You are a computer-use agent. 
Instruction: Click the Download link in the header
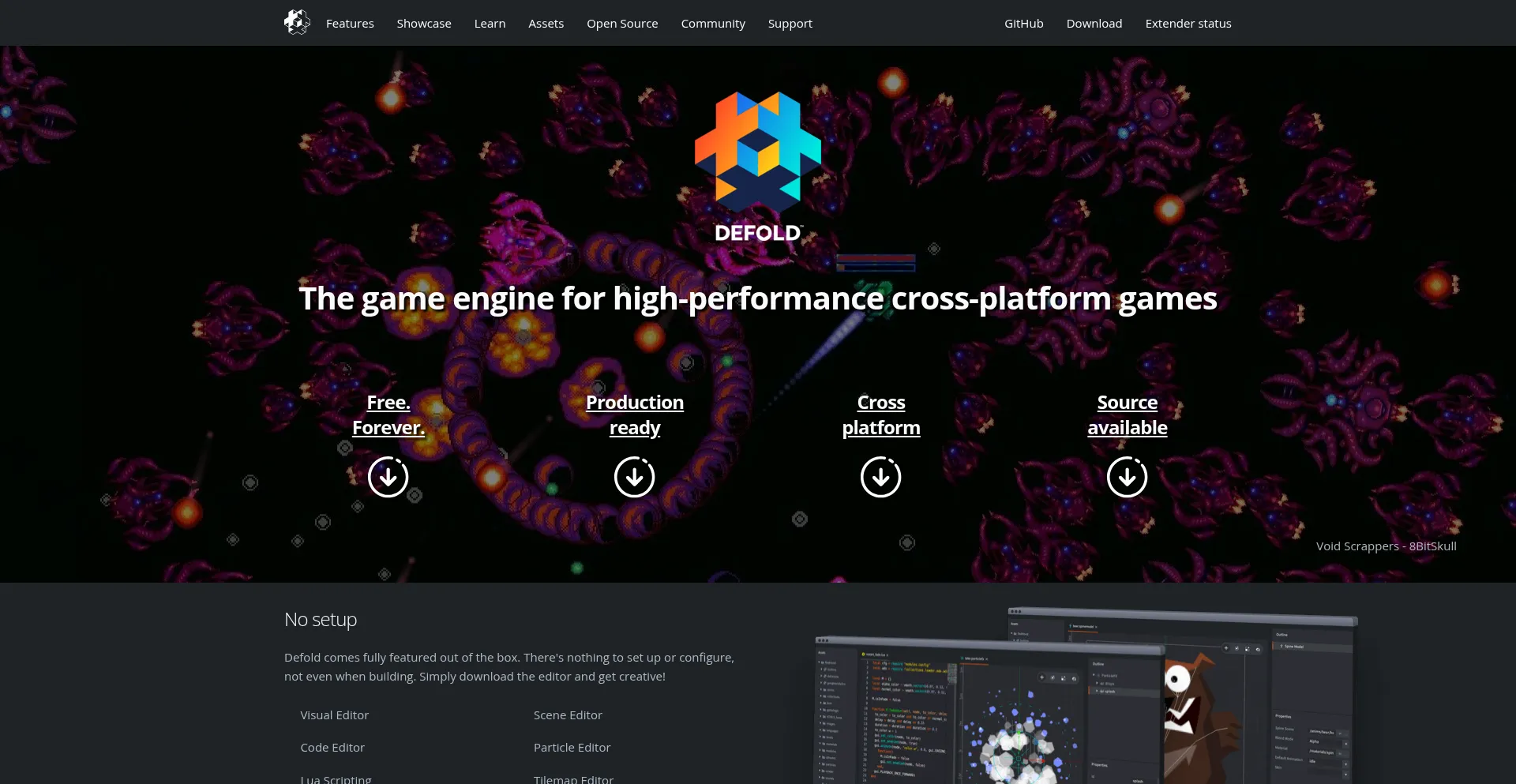(1094, 24)
